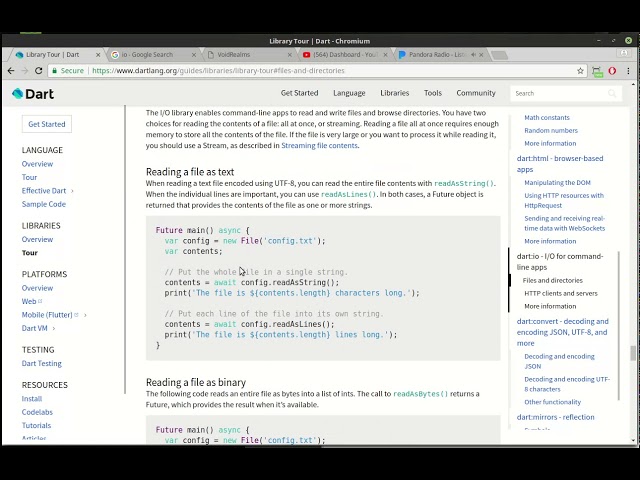Viewport: 640px width, 480px height.
Task: Reload the page with refresh icon
Action: pos(39,71)
